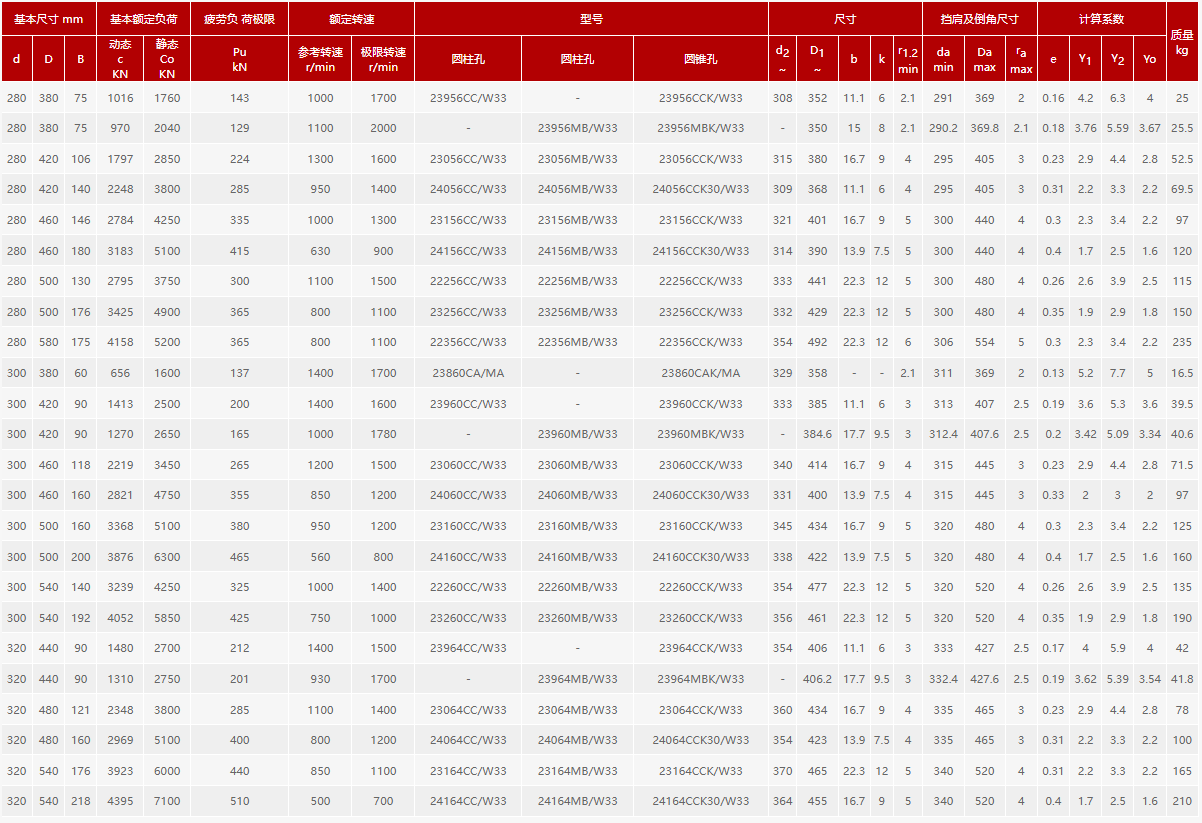The width and height of the screenshot is (1202, 823).
Task: Open the 22256CC/W33 model entry
Action: 468,281
